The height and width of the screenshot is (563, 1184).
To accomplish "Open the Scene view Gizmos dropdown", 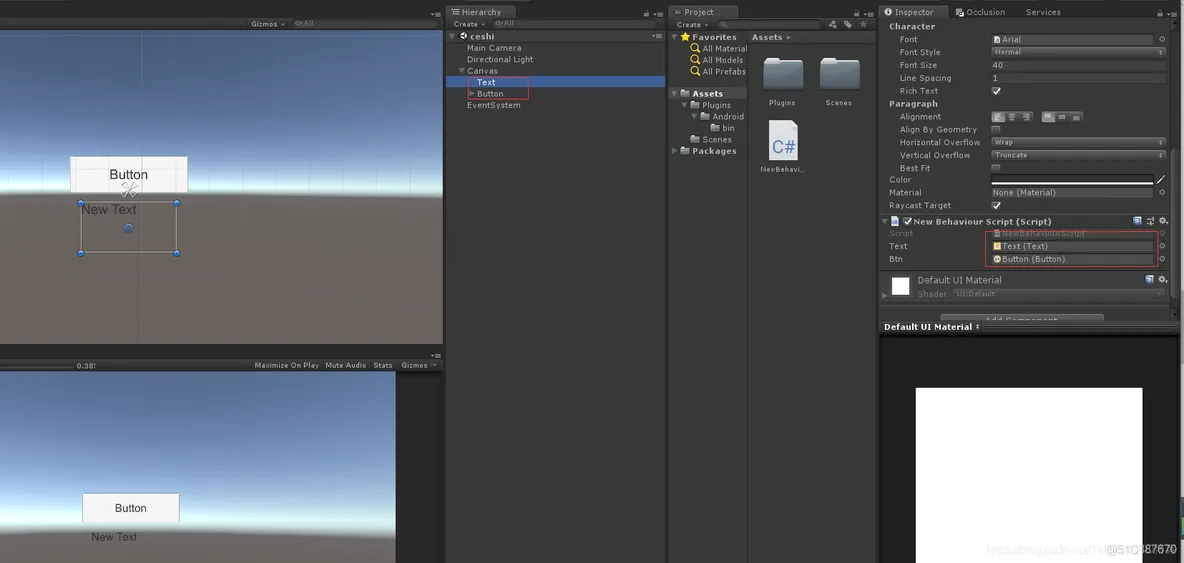I will click(x=268, y=24).
